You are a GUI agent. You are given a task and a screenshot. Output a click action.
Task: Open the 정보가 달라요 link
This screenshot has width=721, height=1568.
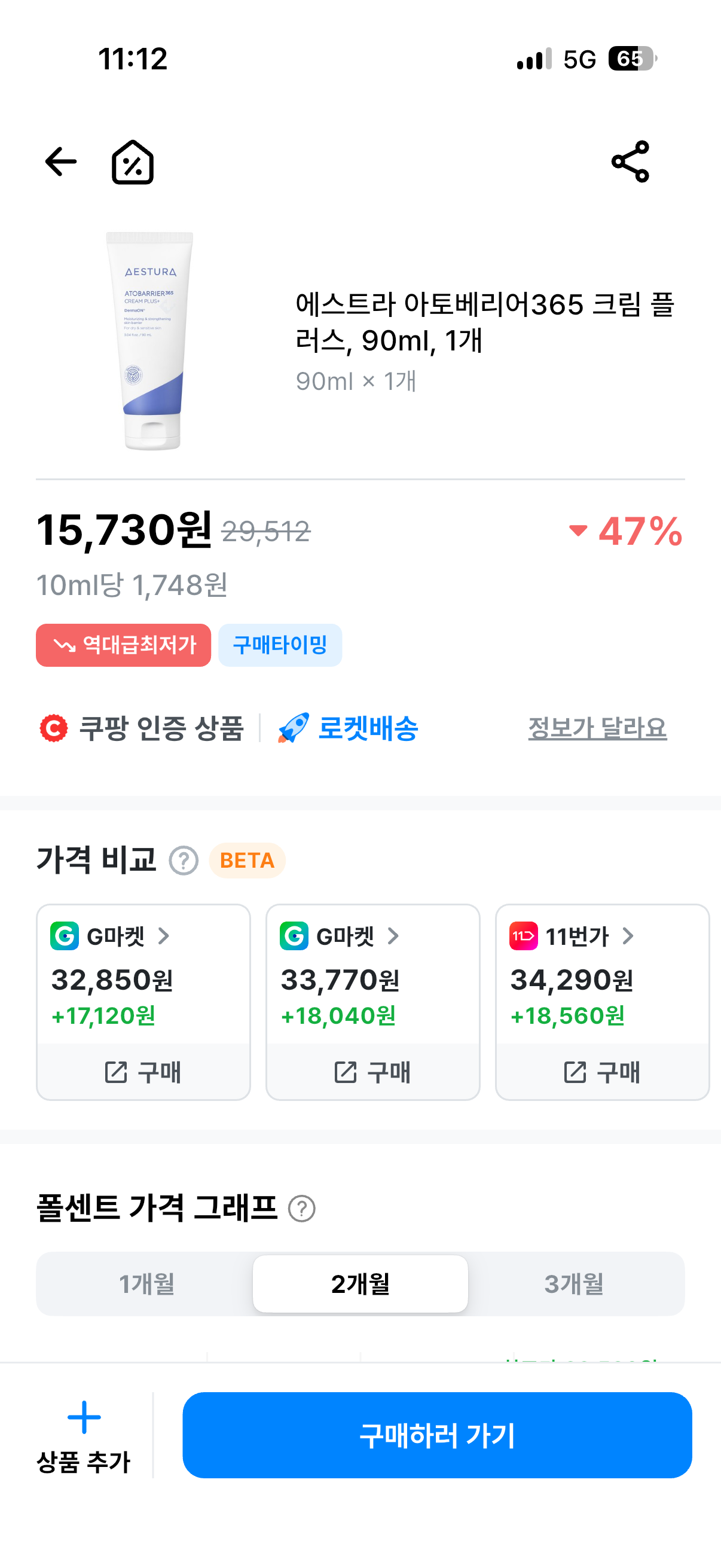coord(597,728)
